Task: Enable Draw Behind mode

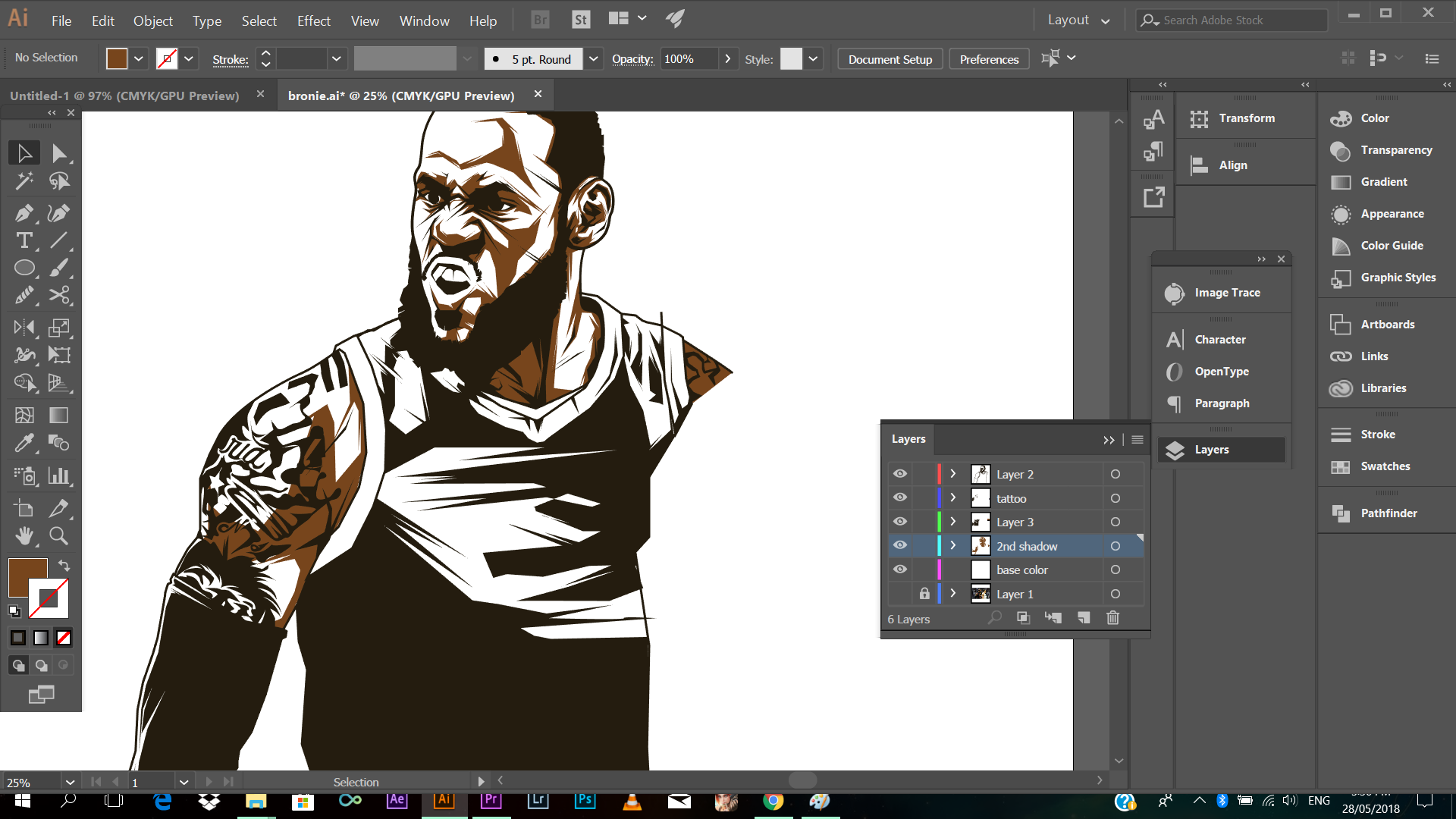Action: tap(41, 666)
